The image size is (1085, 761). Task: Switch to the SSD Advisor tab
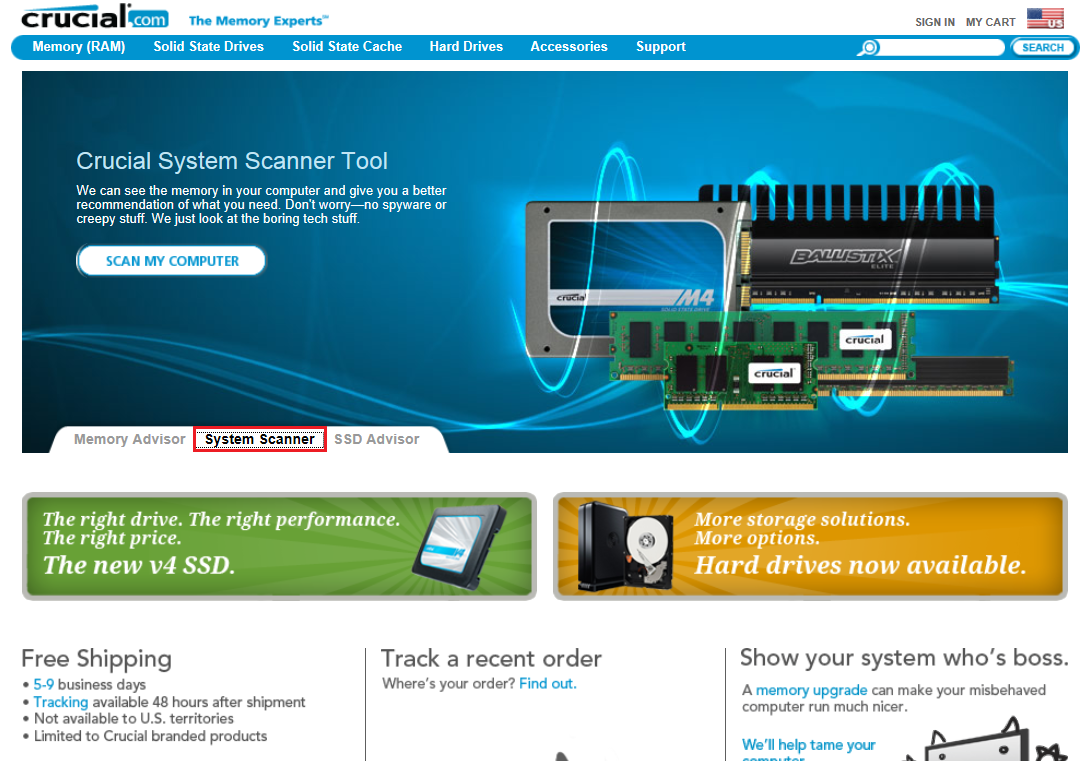376,439
